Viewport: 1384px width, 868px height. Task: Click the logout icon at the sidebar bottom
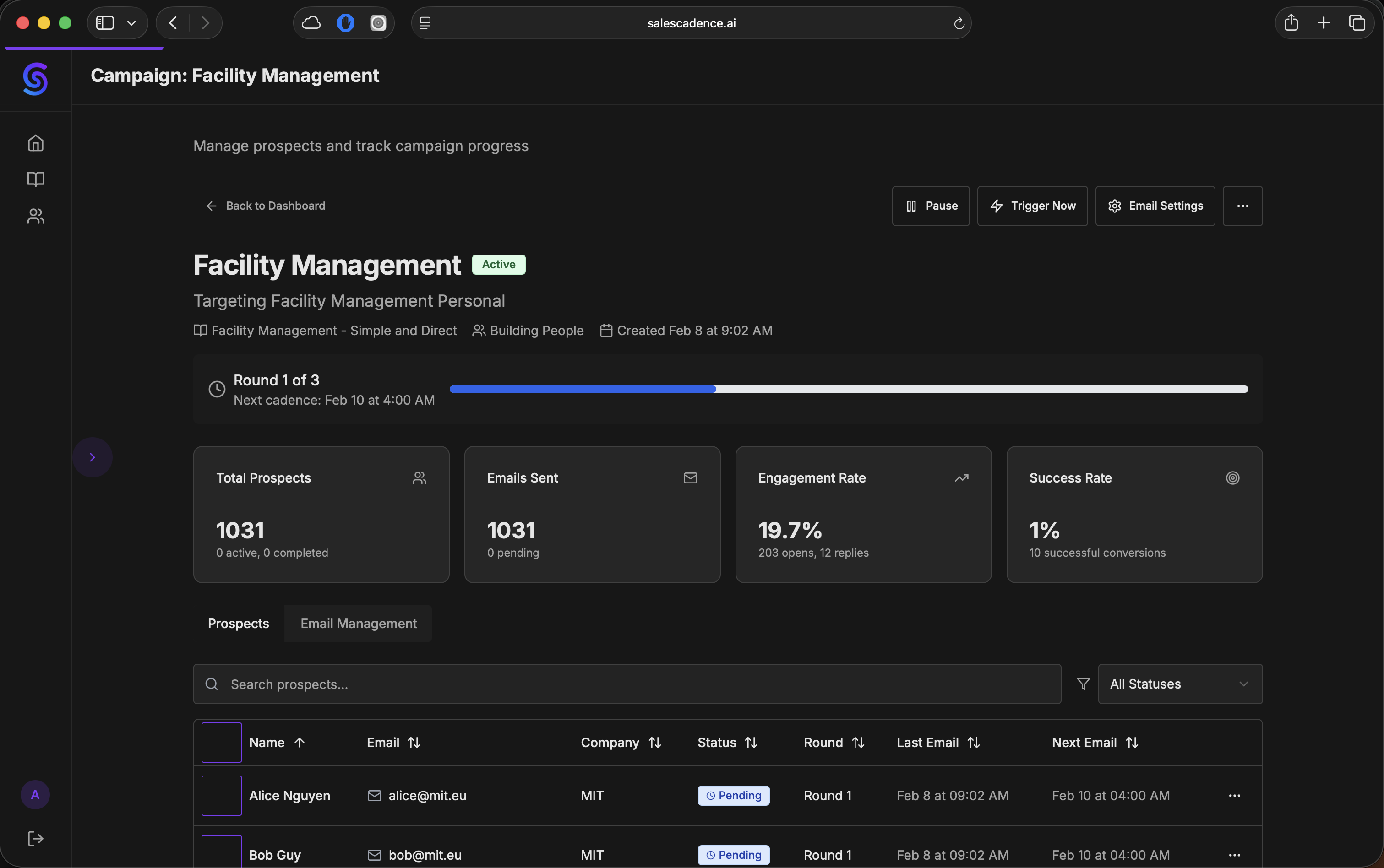[x=35, y=839]
